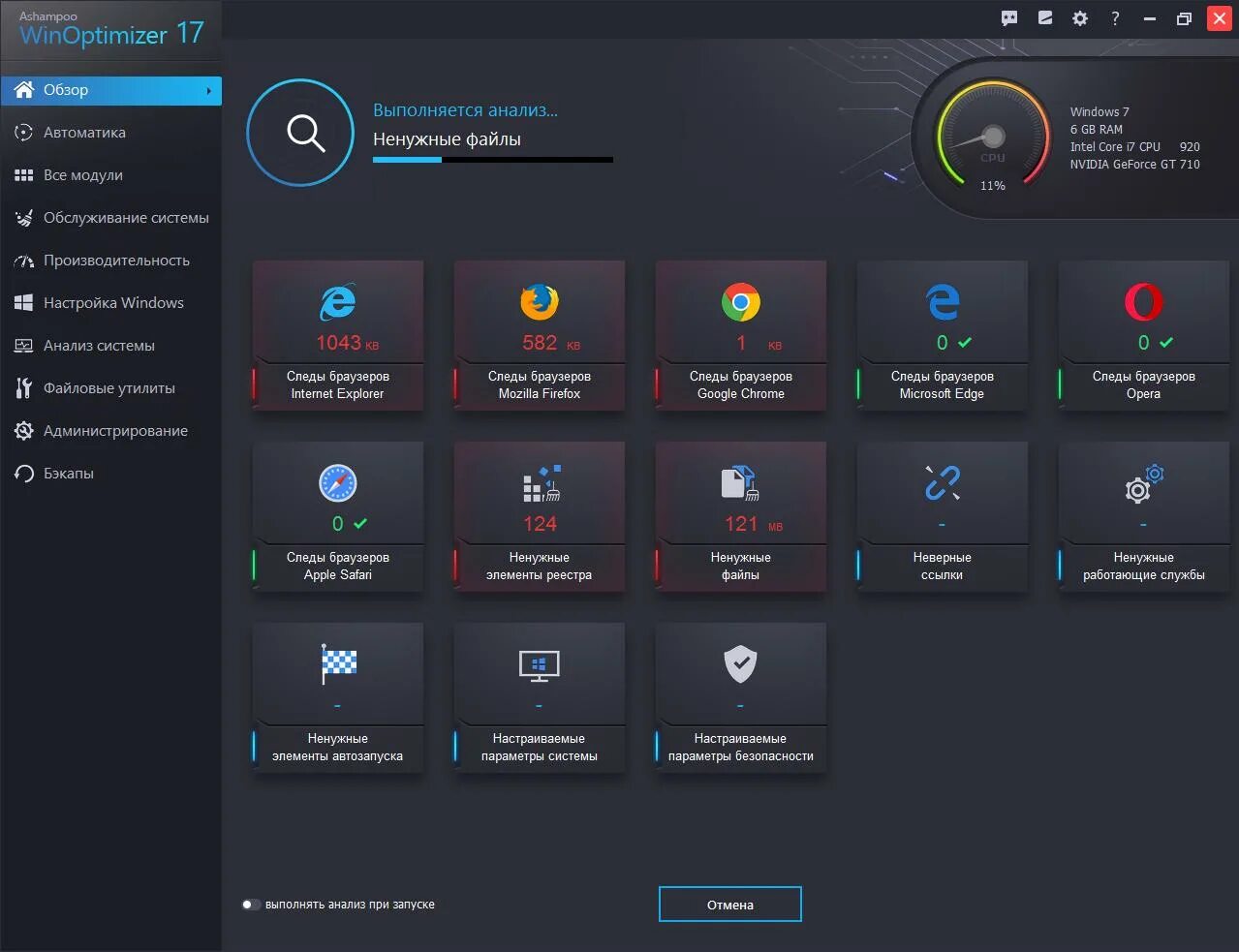The image size is (1239, 952).
Task: Open the registry cleaner icon above 124
Action: point(542,482)
